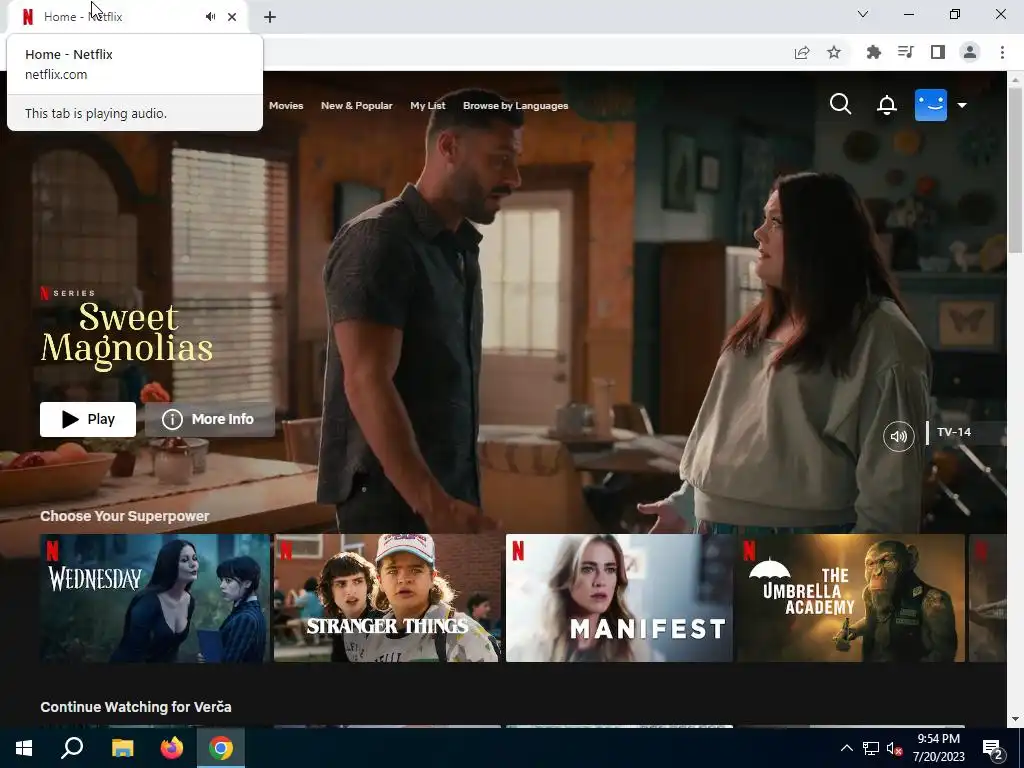
Task: Mute the Sweet Magnolias trailer audio
Action: (x=899, y=436)
